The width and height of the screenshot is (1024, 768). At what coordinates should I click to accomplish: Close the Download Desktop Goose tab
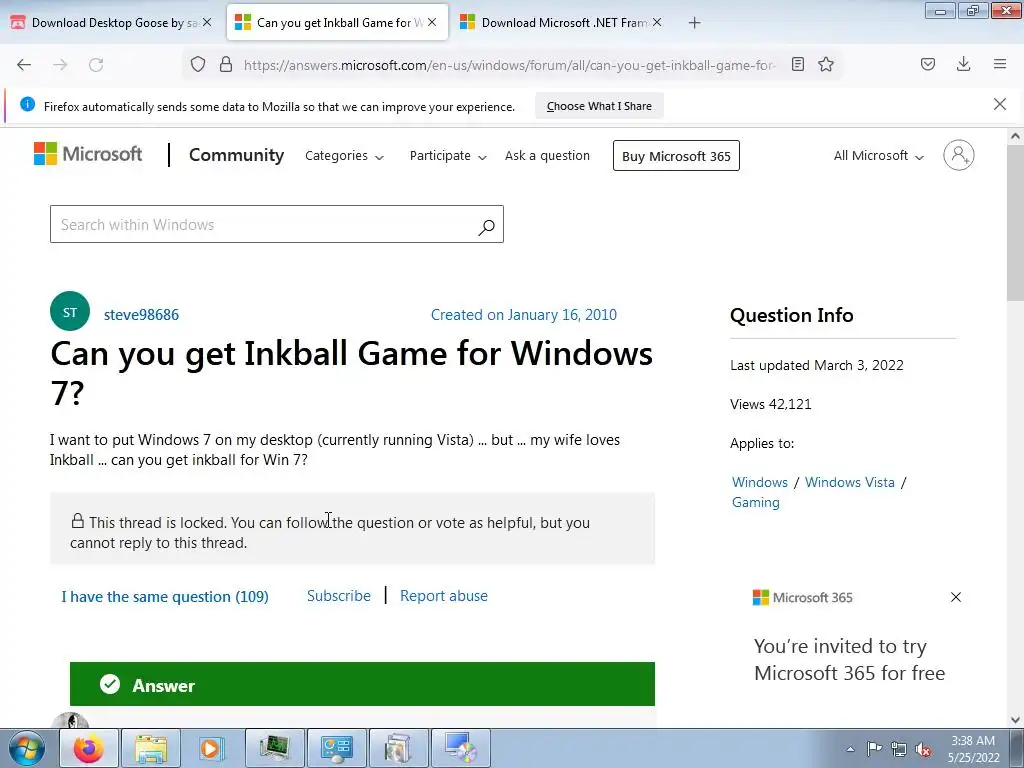[x=207, y=22]
